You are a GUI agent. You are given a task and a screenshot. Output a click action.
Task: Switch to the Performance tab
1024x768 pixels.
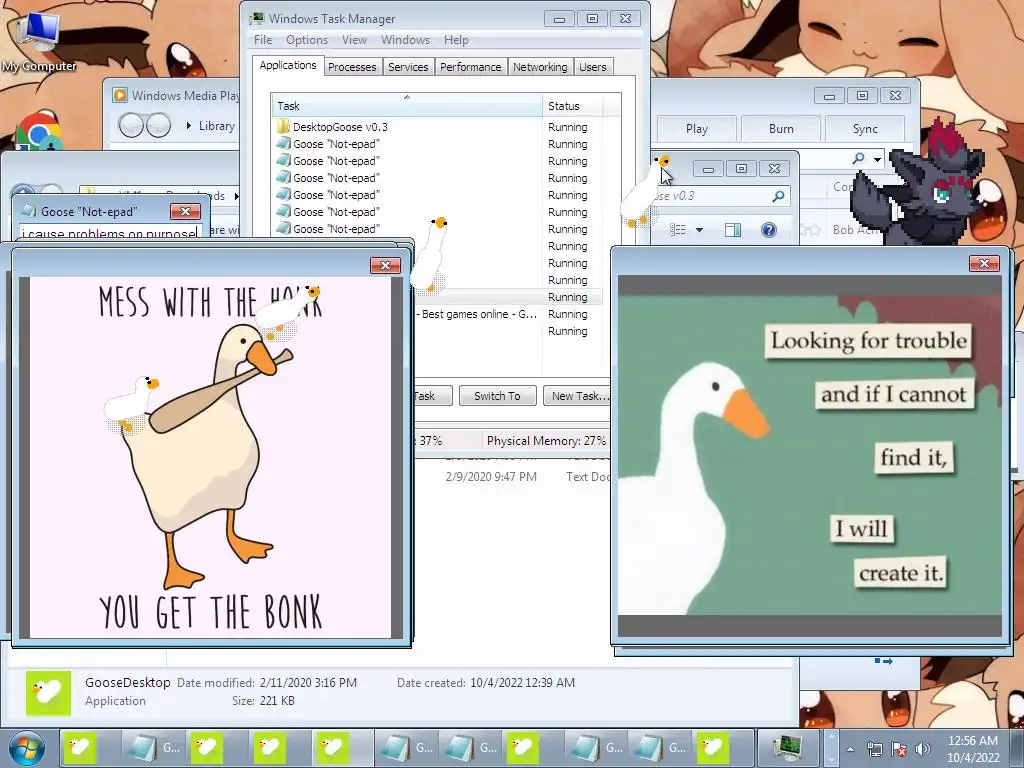[x=470, y=67]
